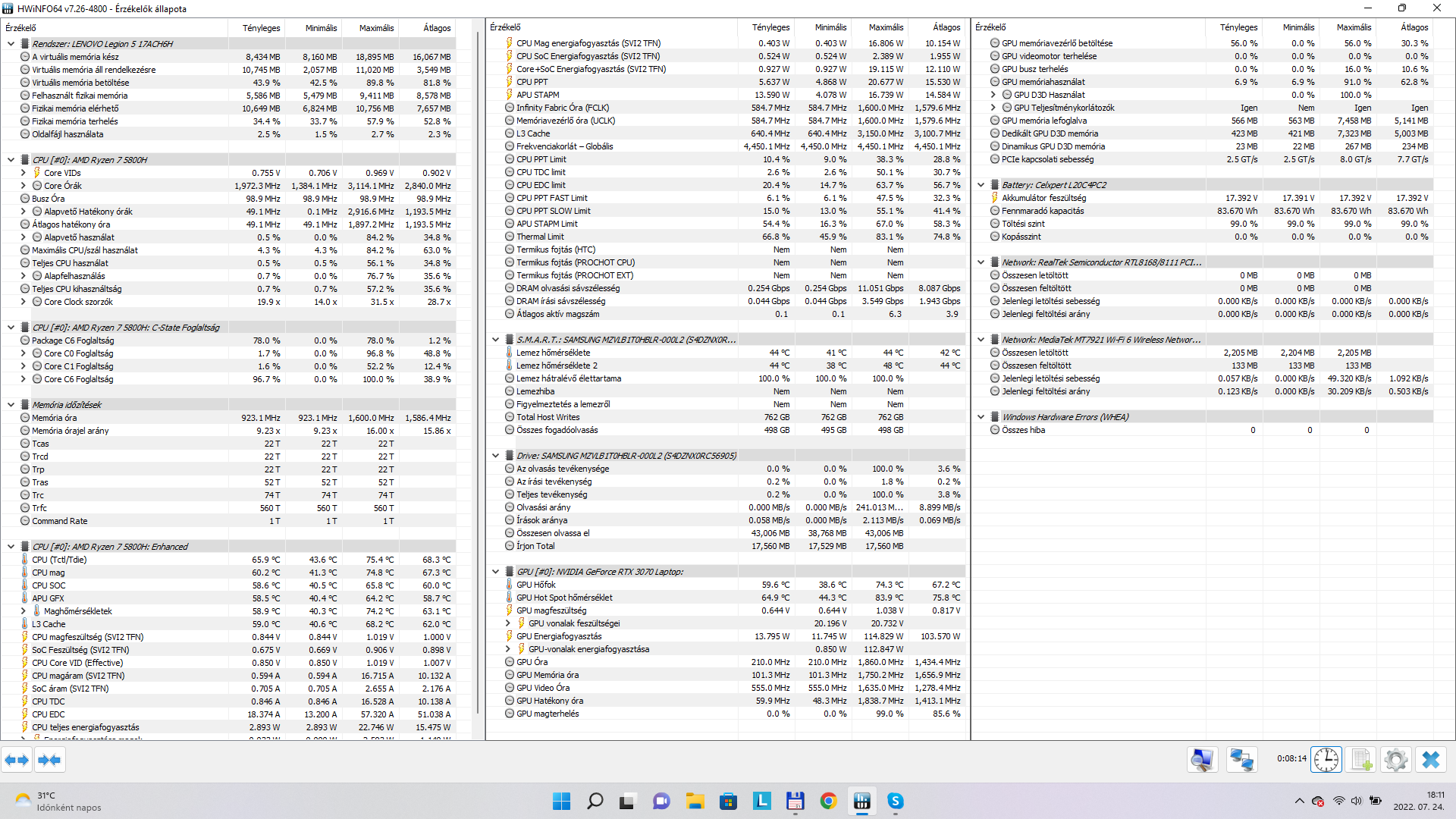The width and height of the screenshot is (1456, 819).
Task: Click thermometer icon of CPU (Tctl/Tdie) row
Action: tap(25, 560)
